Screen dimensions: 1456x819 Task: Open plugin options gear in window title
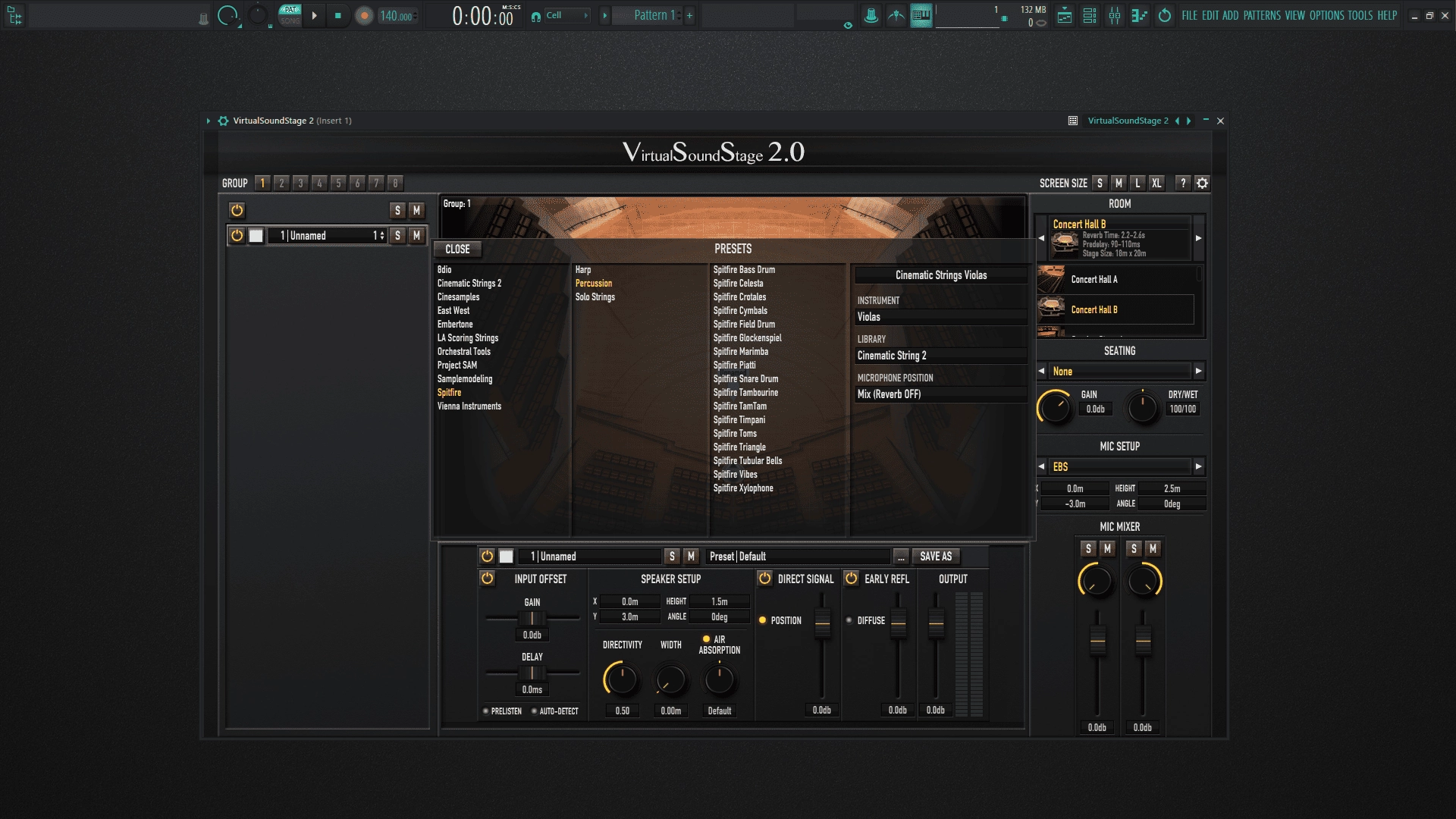click(x=223, y=121)
